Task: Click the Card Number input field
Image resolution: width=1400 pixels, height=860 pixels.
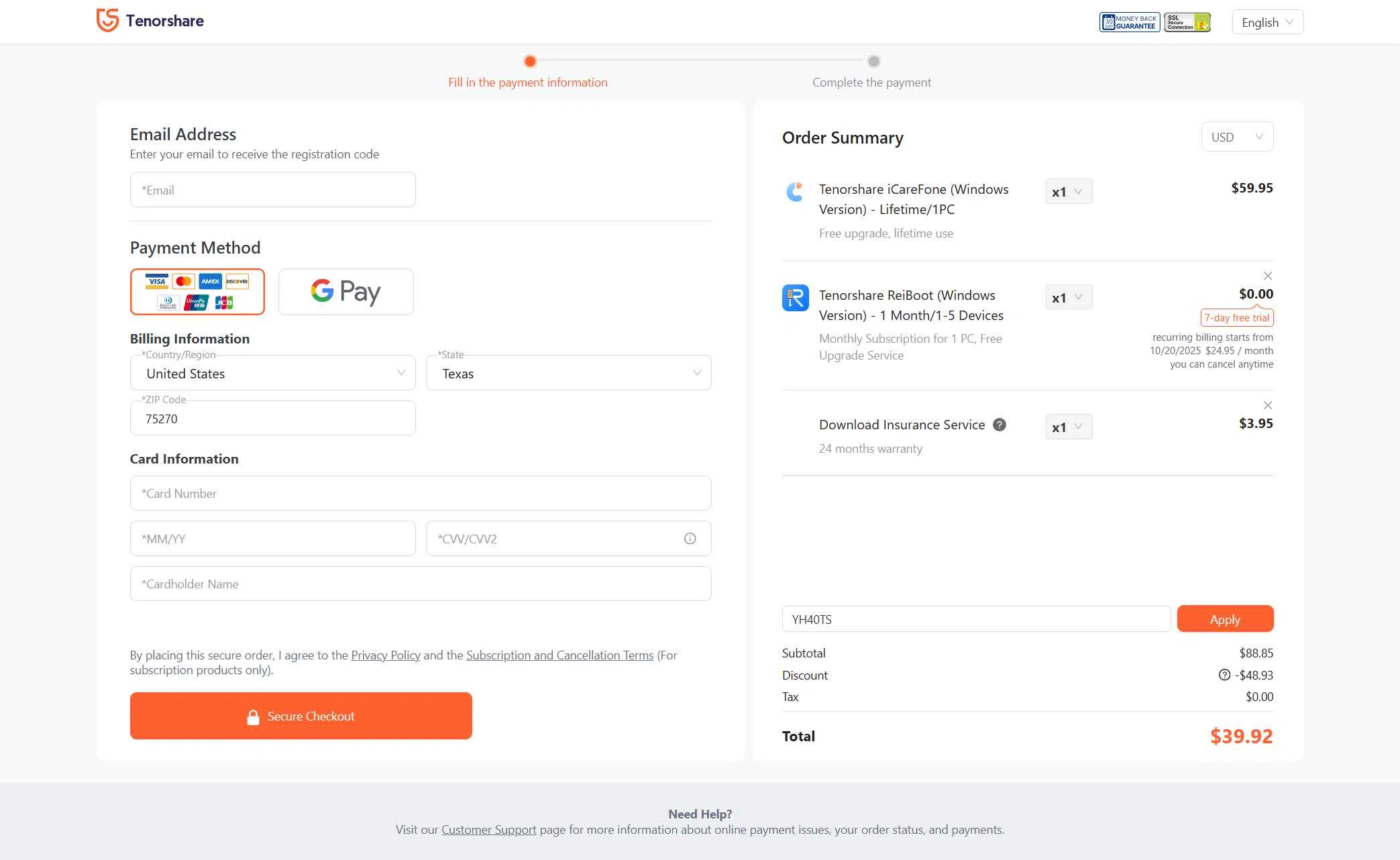Action: point(420,494)
